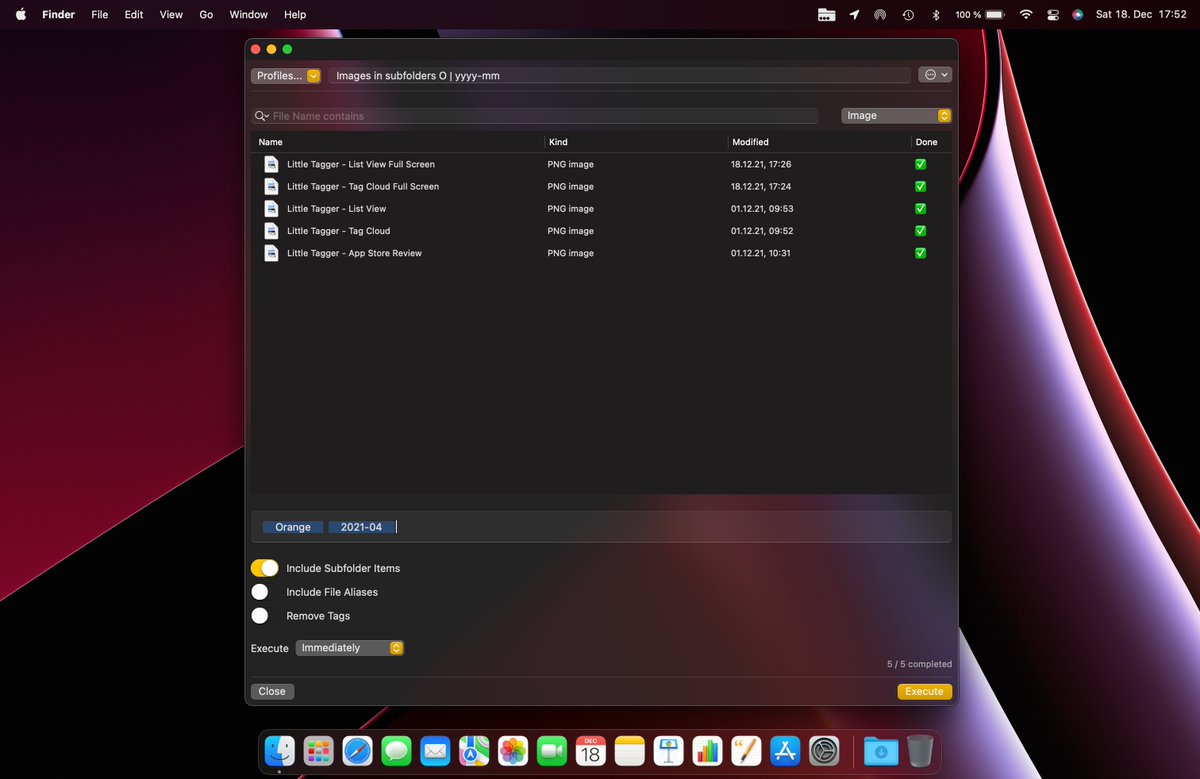The image size is (1200, 779).
Task: Open the Help menu
Action: [295, 15]
